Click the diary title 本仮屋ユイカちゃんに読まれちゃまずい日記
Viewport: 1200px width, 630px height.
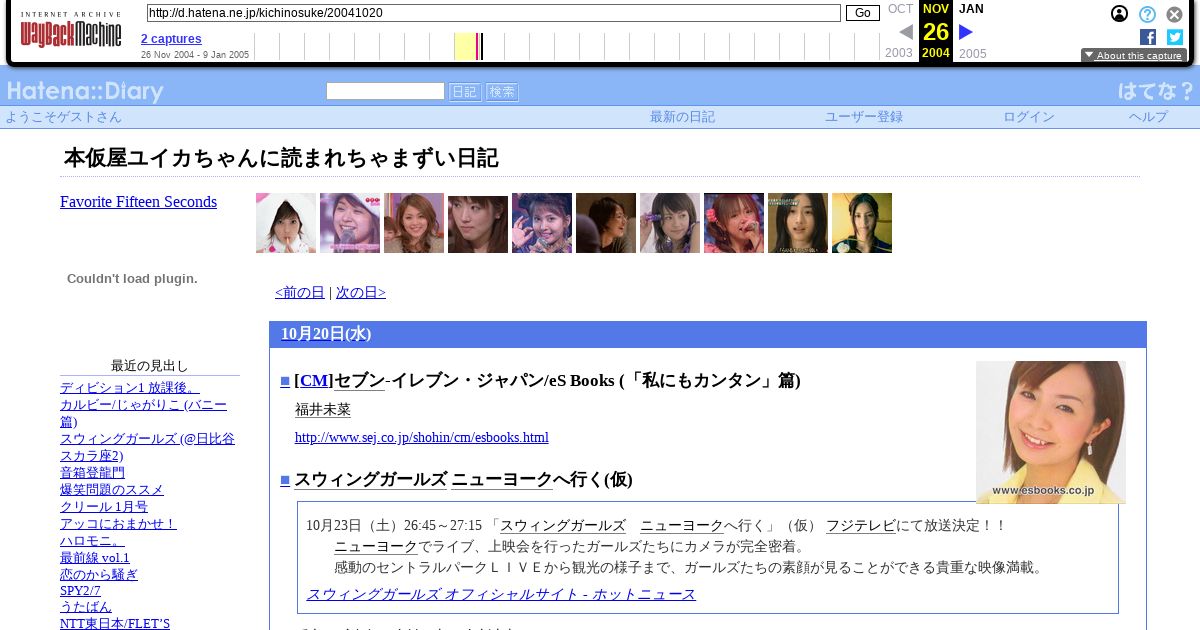[x=281, y=158]
